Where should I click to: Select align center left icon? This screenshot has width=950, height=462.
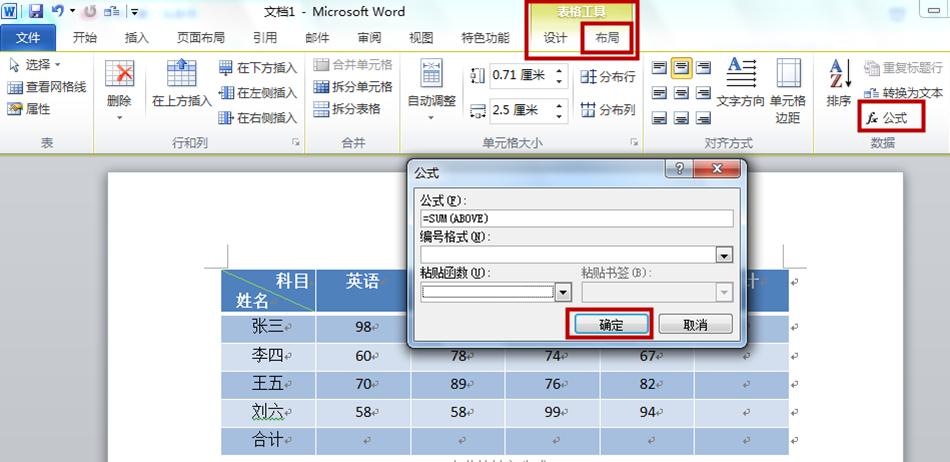tap(659, 93)
